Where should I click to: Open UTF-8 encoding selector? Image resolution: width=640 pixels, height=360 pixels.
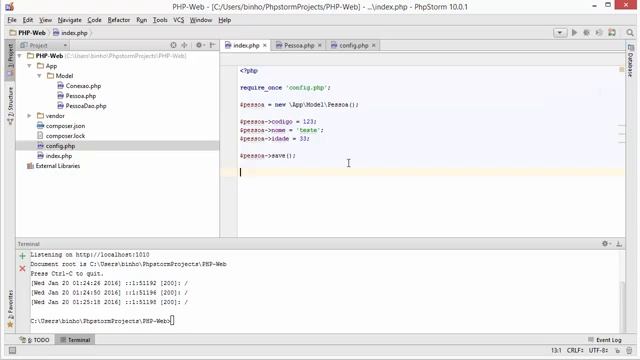[x=598, y=350]
